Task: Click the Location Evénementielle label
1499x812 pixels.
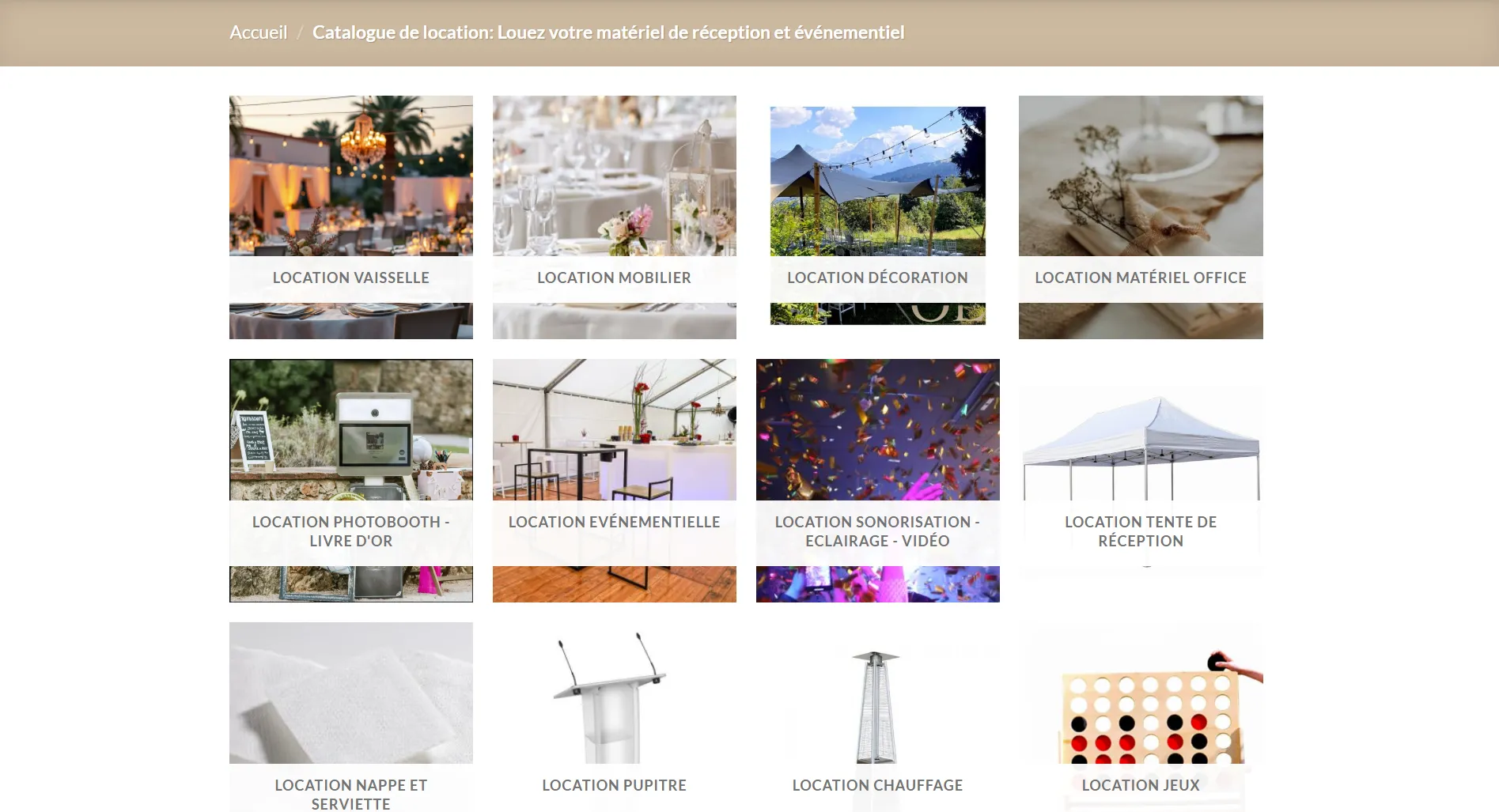Action: pyautogui.click(x=614, y=522)
